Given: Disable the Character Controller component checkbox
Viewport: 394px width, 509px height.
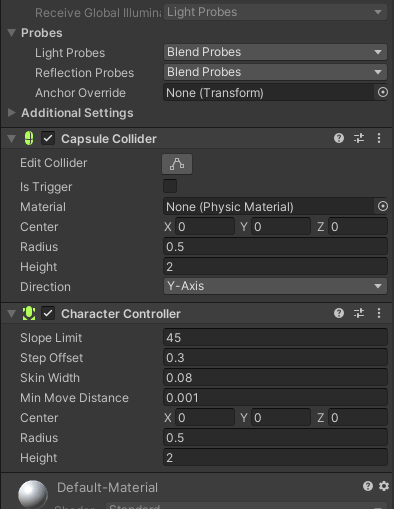Looking at the screenshot, I should 48,313.
